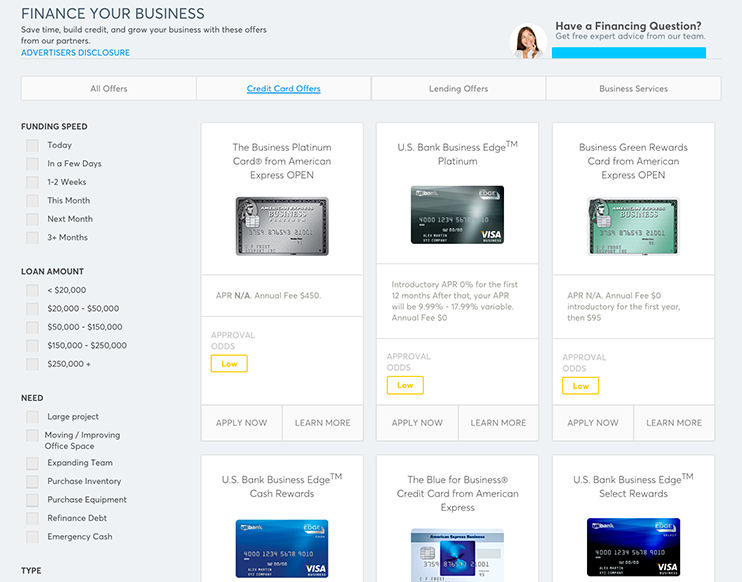
Task: Check the Next Month option
Action: [x=32, y=219]
